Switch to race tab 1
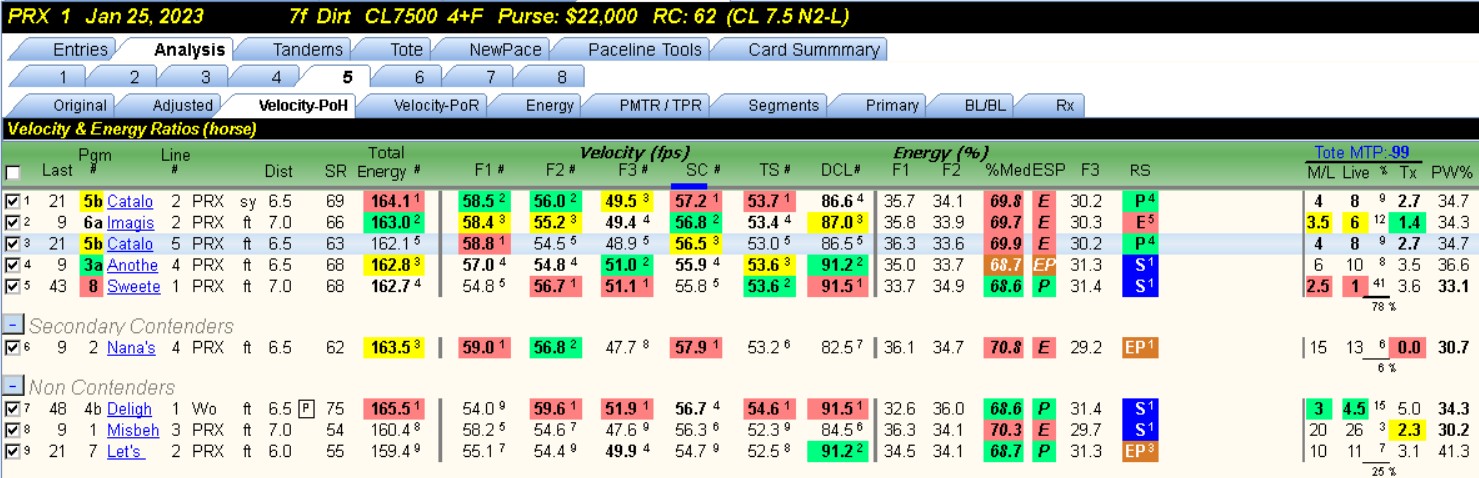Image resolution: width=1479 pixels, height=478 pixels. [x=64, y=77]
